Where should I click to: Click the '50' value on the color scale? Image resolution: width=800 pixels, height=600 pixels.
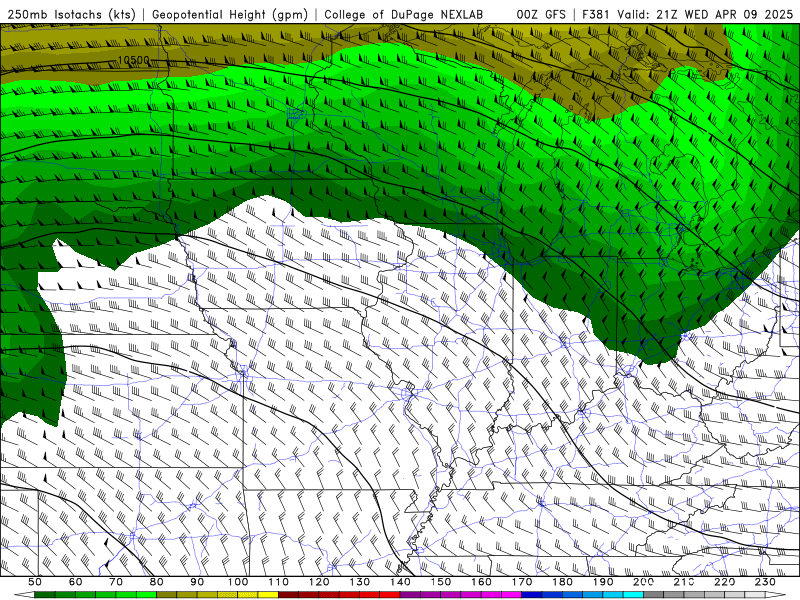point(35,582)
